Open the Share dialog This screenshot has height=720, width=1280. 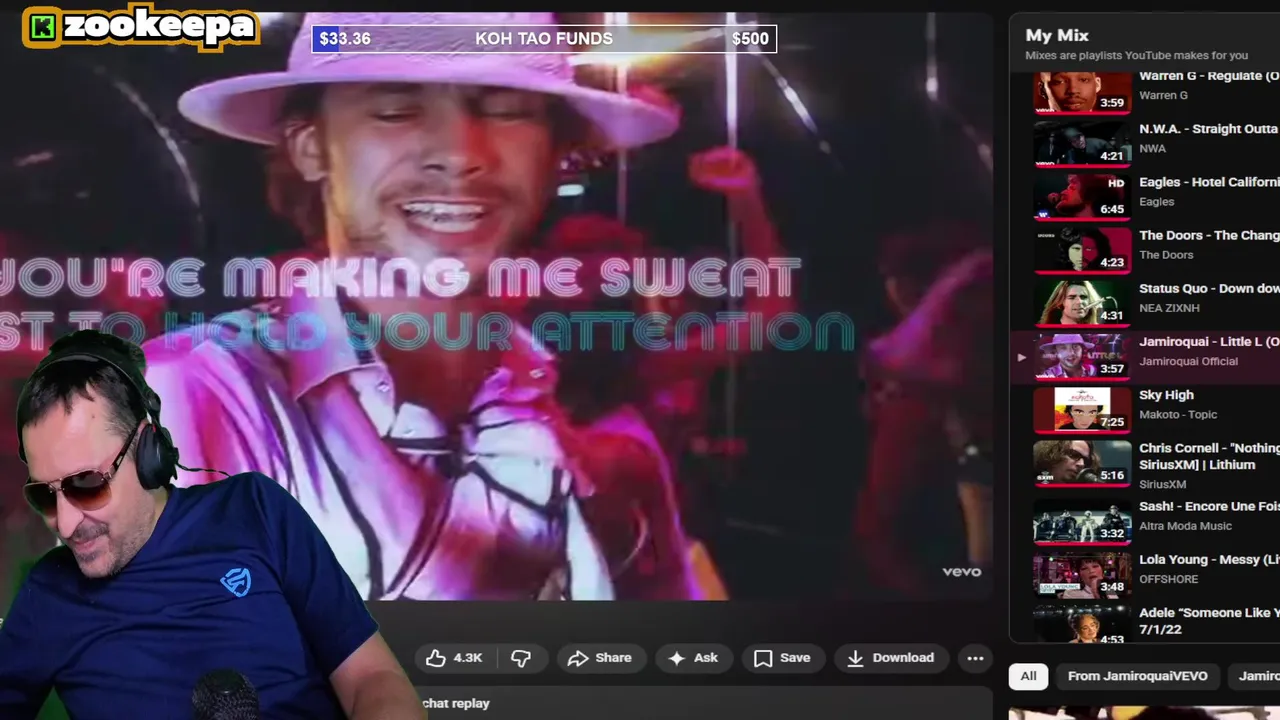(599, 658)
